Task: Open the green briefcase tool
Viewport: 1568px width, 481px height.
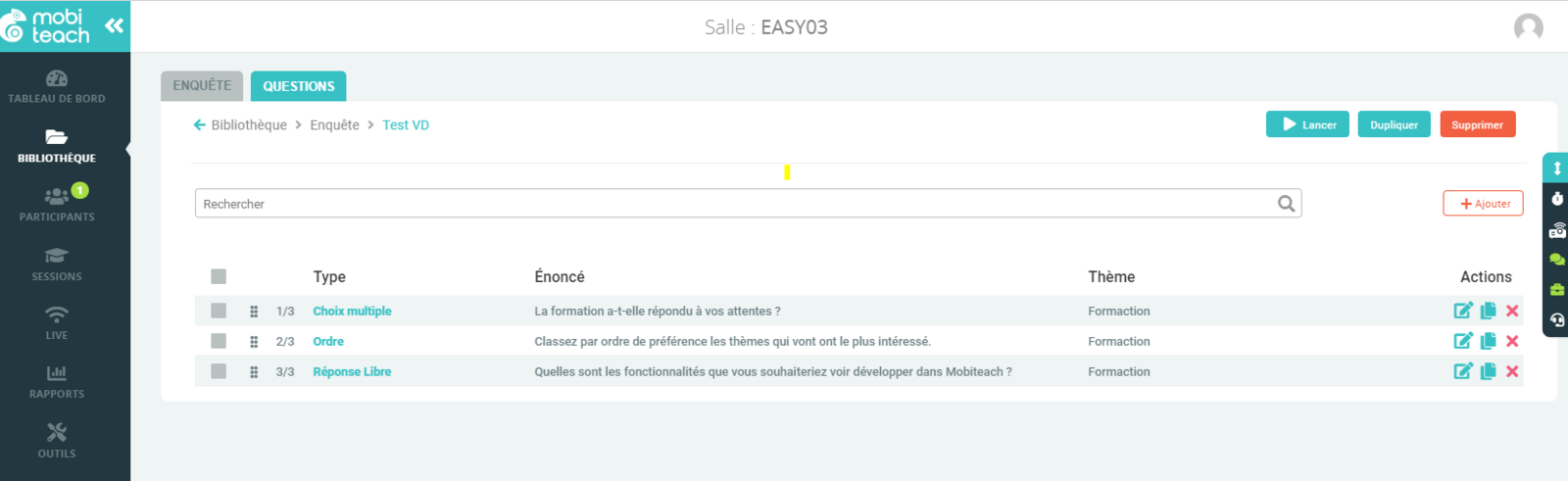Action: coord(1557,289)
